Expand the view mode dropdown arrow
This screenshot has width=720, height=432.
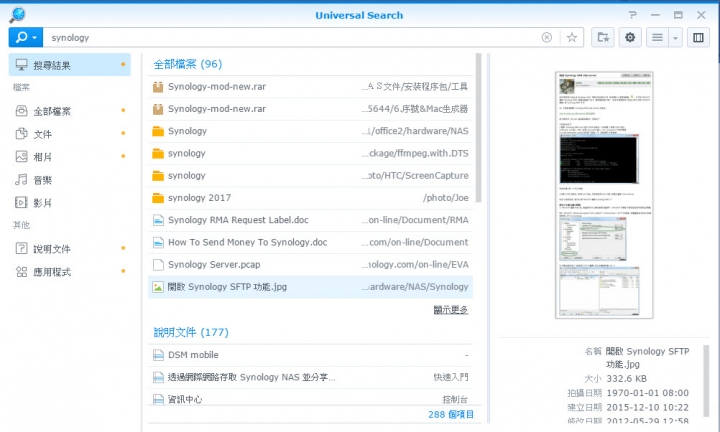pyautogui.click(x=675, y=37)
